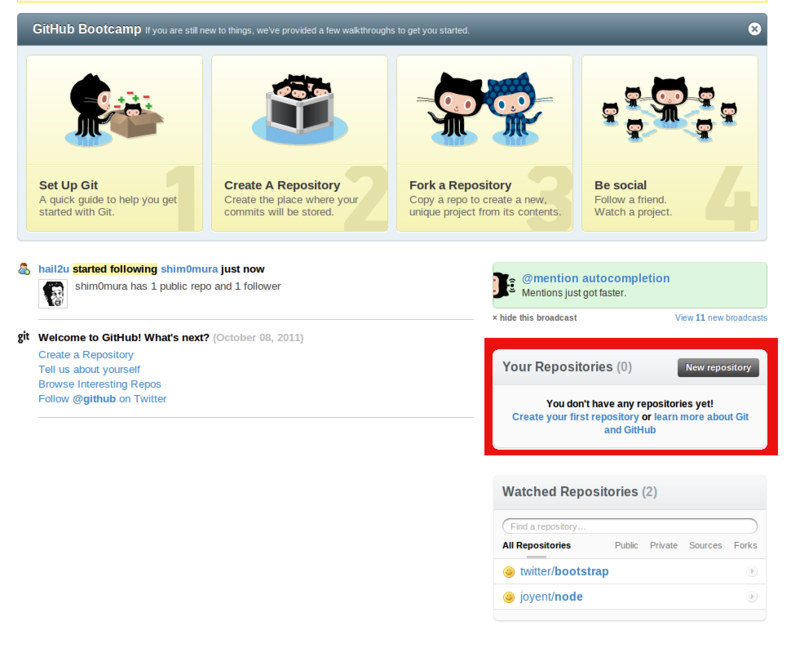This screenshot has height=648, width=800.
Task: Select the Sources filter tab
Action: pyautogui.click(x=705, y=545)
